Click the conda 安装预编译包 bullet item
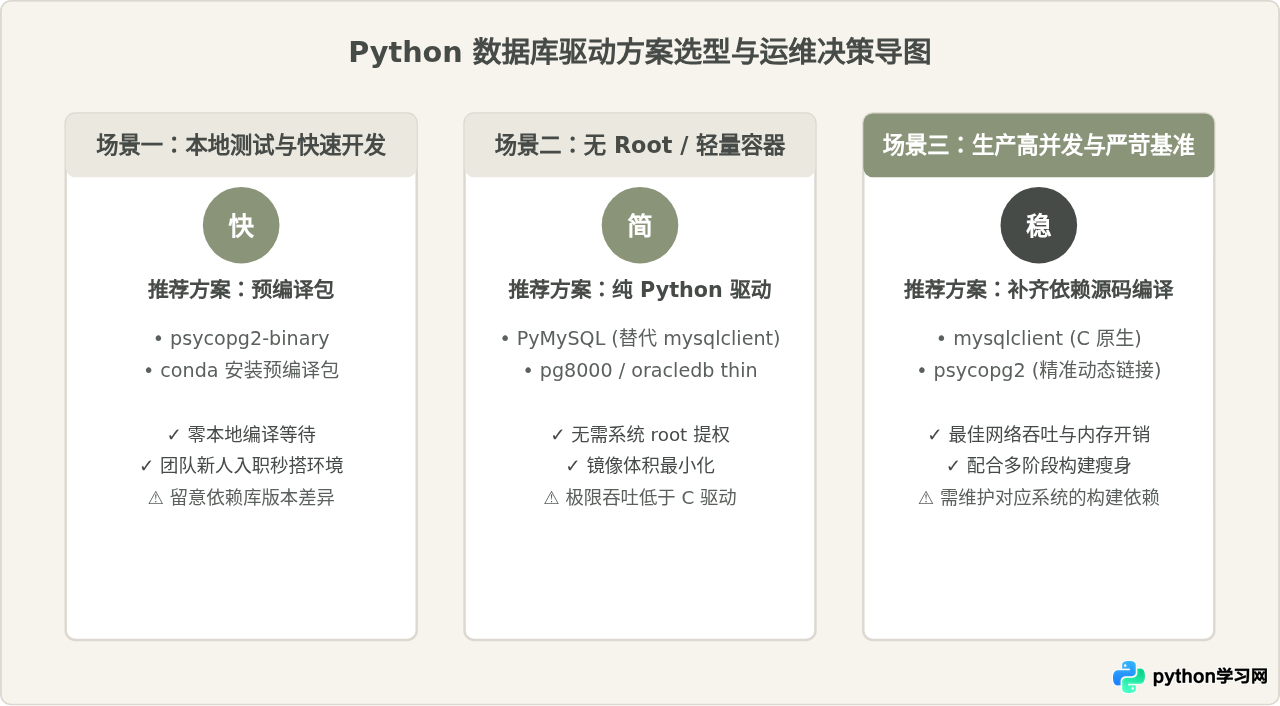 241,370
